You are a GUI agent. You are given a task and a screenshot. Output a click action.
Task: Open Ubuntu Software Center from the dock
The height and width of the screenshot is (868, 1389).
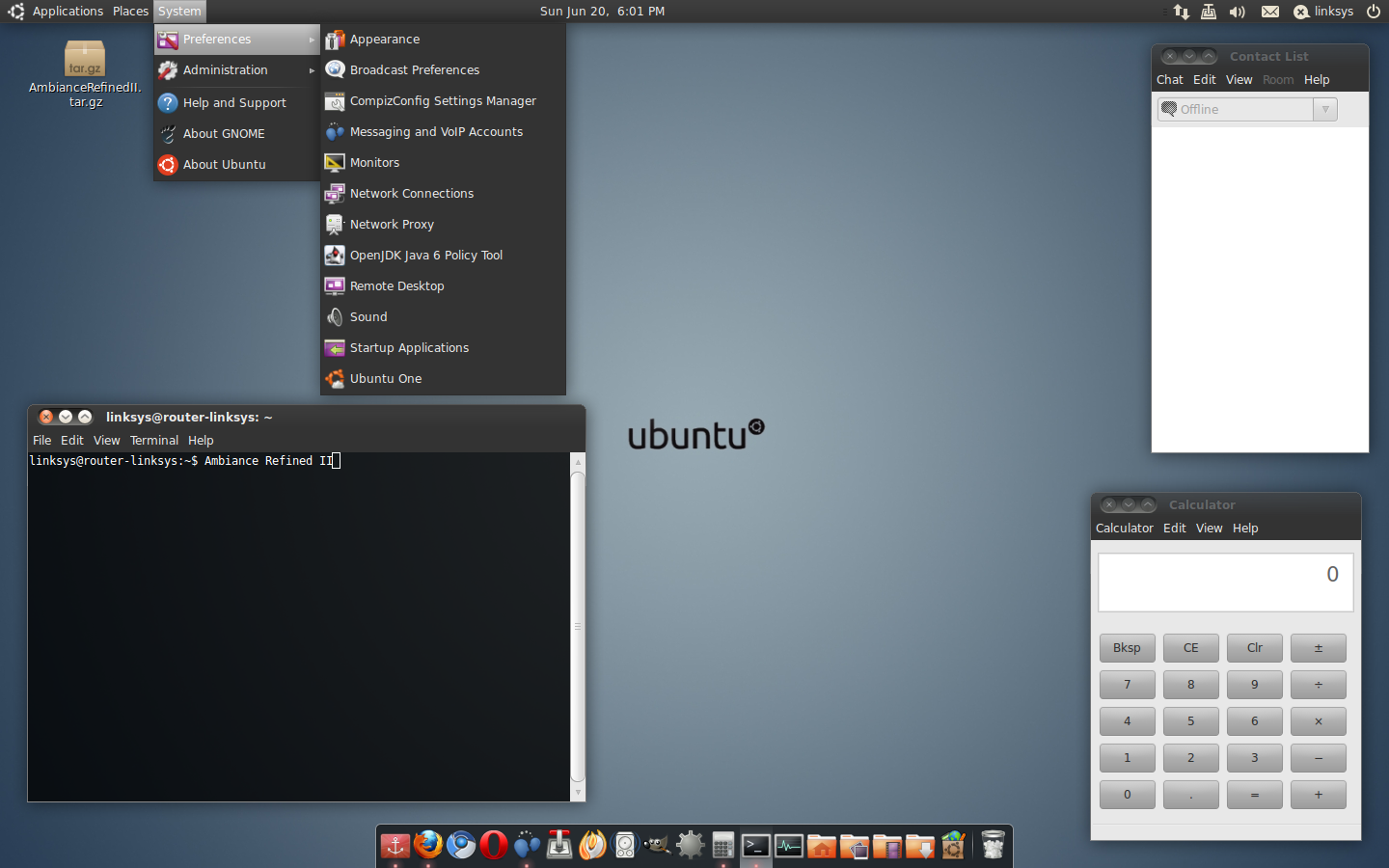953,846
